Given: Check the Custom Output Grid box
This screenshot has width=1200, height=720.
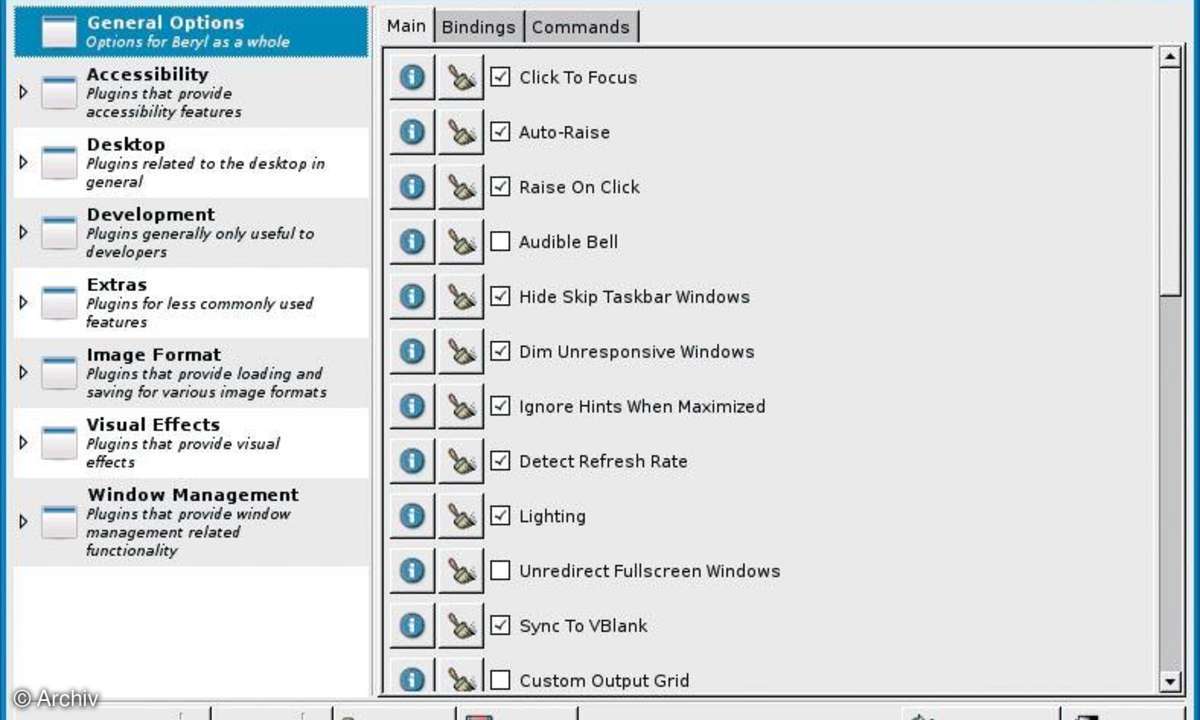Looking at the screenshot, I should click(x=501, y=681).
